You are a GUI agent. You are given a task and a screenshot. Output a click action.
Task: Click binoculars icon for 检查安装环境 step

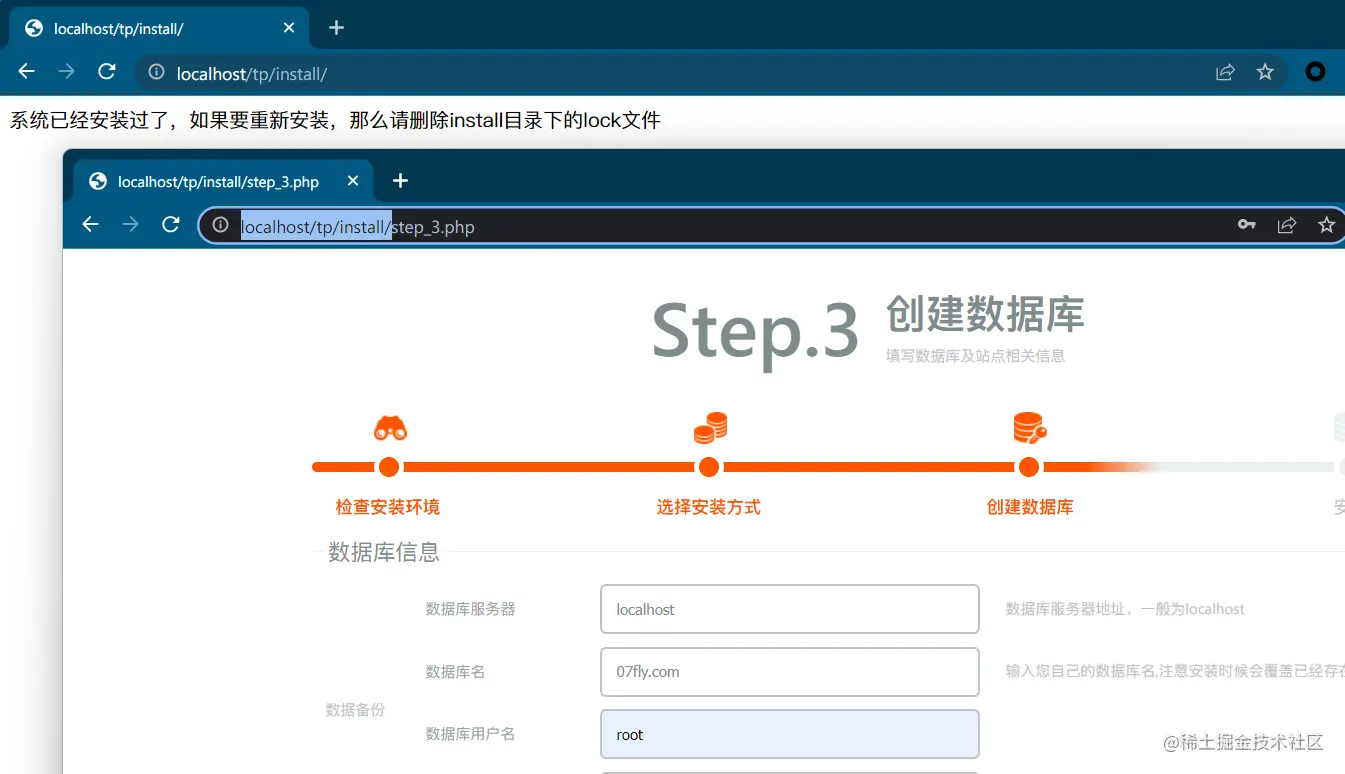point(390,428)
